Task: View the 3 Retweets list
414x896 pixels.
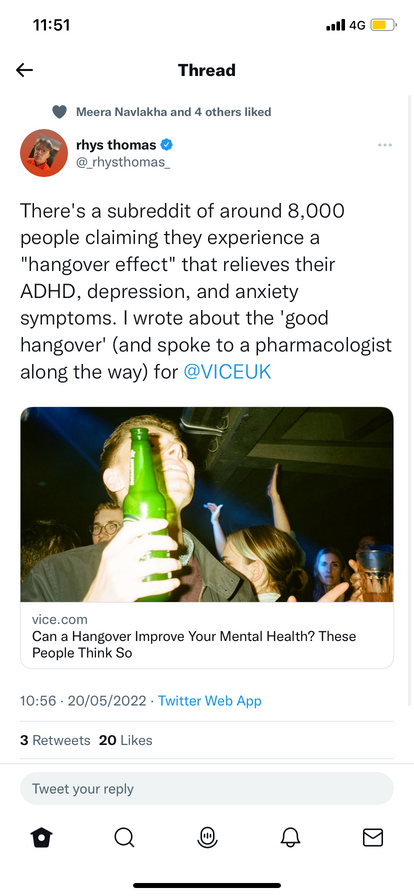Action: pyautogui.click(x=55, y=741)
